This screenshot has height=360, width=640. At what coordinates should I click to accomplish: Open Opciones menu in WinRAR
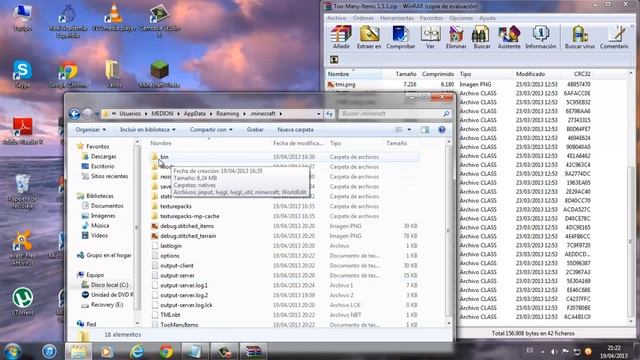tap(461, 18)
